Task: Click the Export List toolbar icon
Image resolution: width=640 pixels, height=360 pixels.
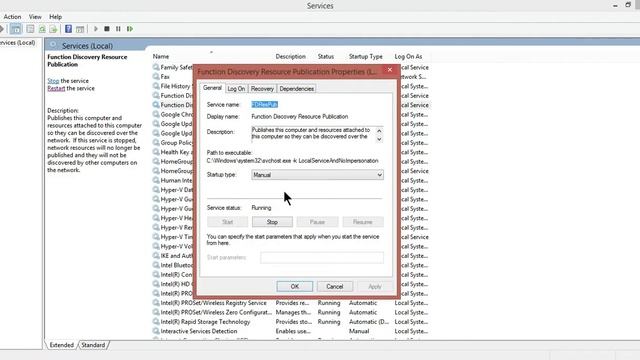Action: pos(53,29)
